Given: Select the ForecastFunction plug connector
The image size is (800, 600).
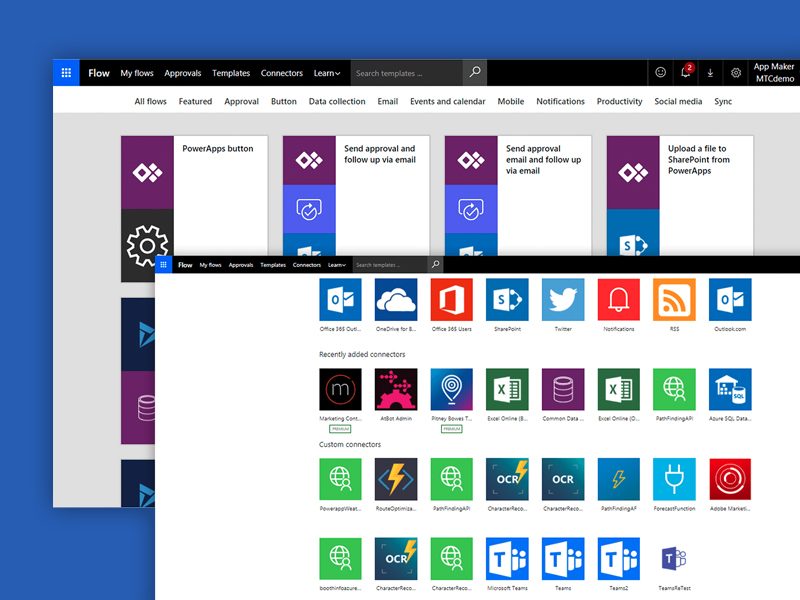Looking at the screenshot, I should point(674,479).
